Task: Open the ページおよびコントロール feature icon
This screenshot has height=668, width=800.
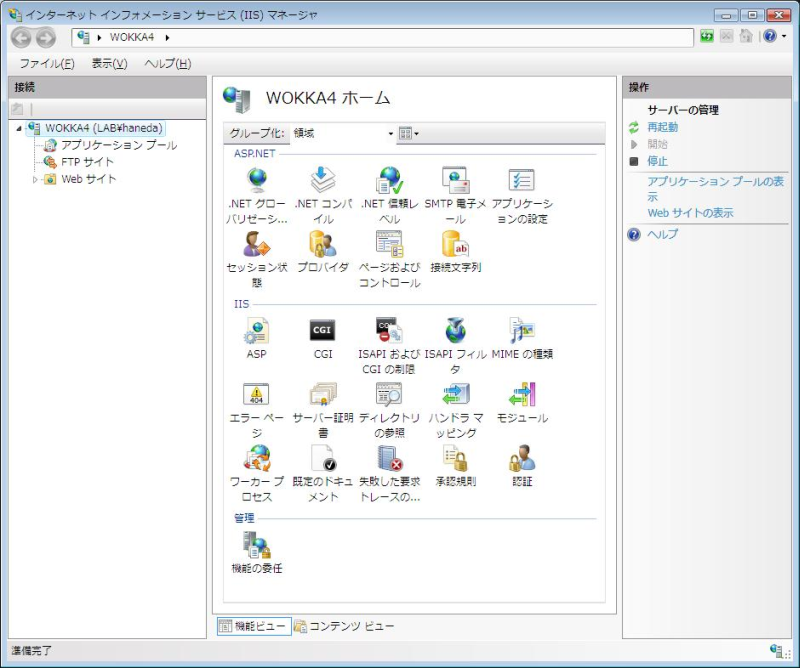Action: pyautogui.click(x=389, y=244)
